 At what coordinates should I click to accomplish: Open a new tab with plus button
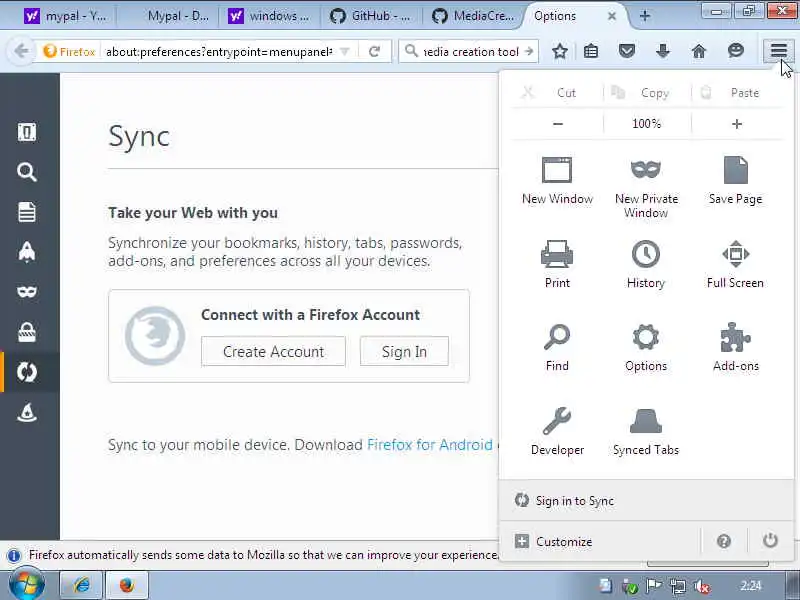pos(644,16)
